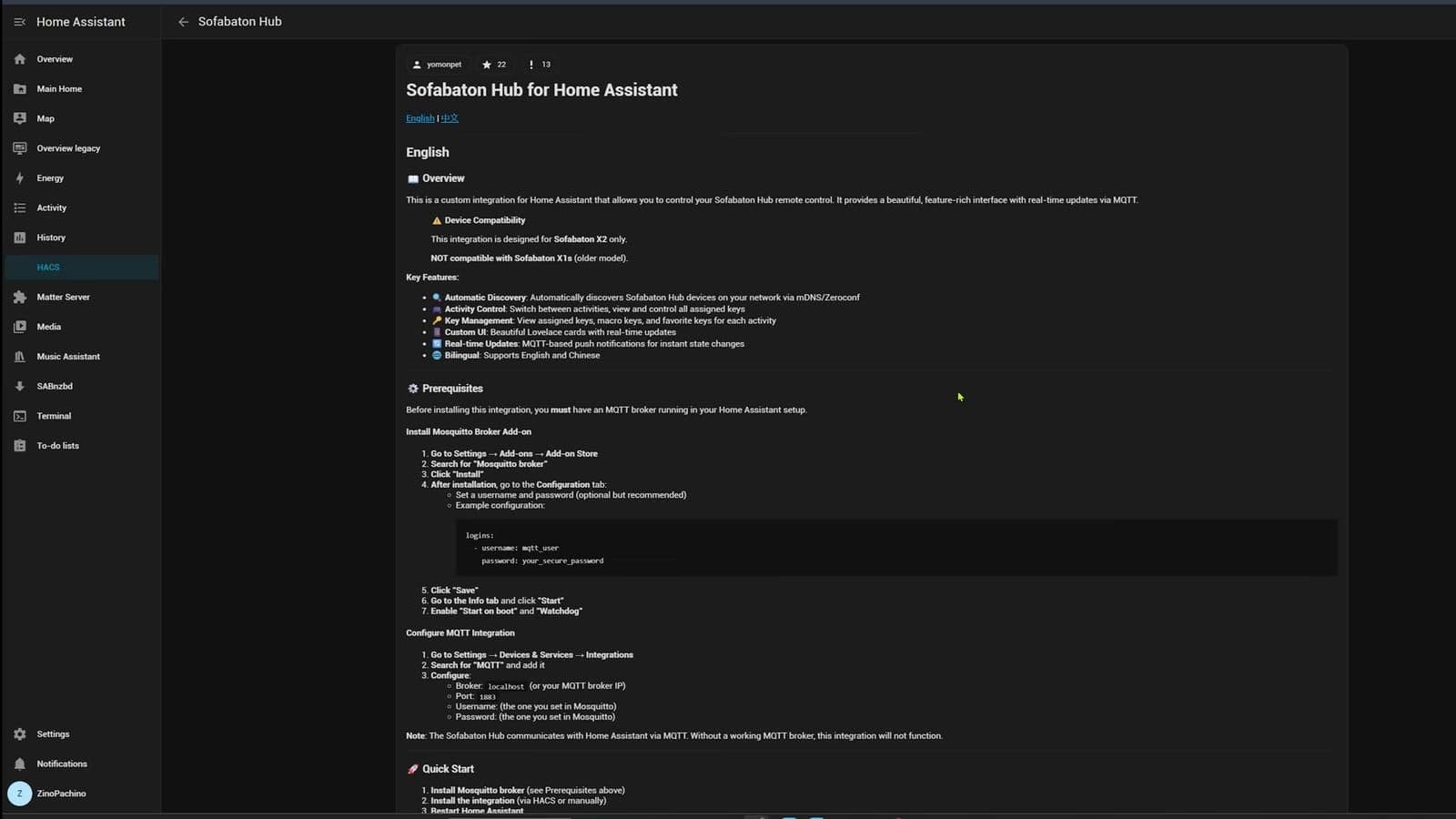Collapse the Home Assistant sidebar menu

[x=19, y=22]
